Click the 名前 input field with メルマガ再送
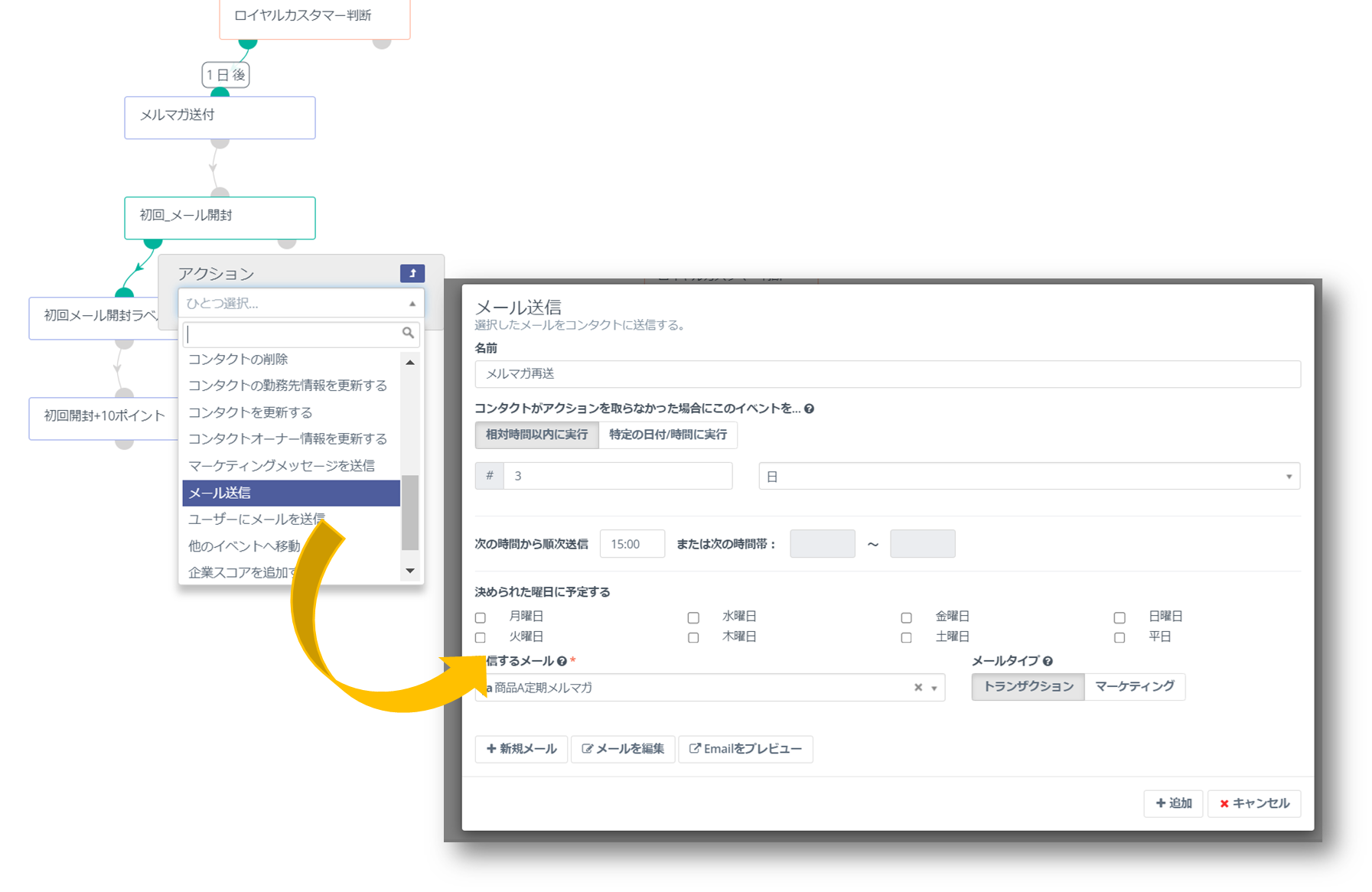Image resolution: width=1372 pixels, height=892 pixels. click(x=887, y=374)
